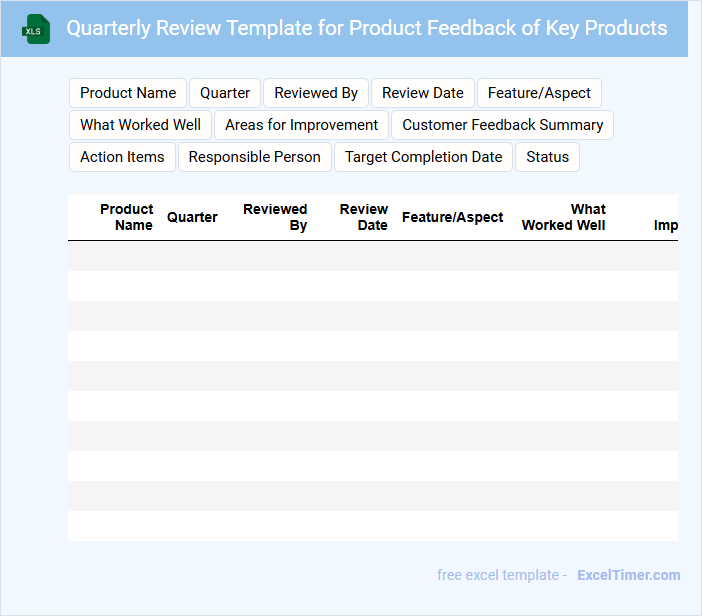Open the Customer Feedback Summary tag
Image resolution: width=702 pixels, height=616 pixels.
click(x=502, y=125)
